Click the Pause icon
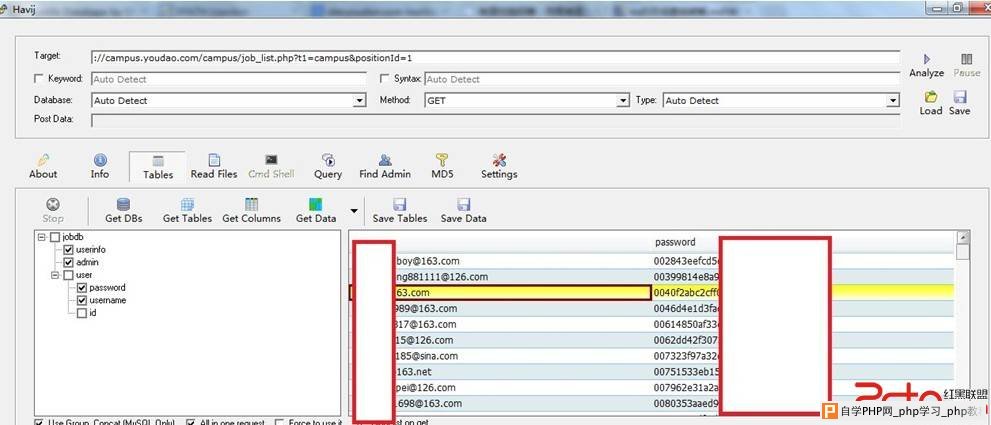This screenshot has height=425, width=991. [x=966, y=59]
